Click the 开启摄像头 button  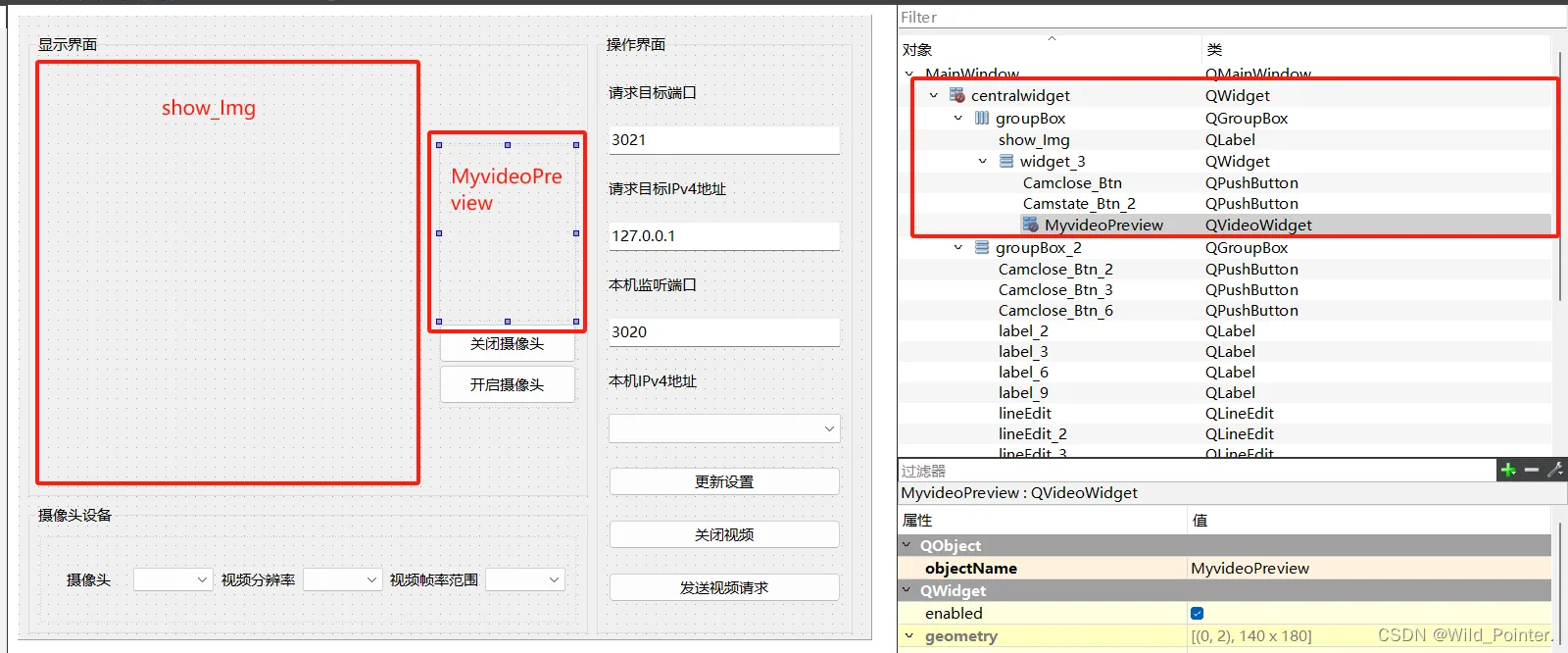(x=507, y=385)
